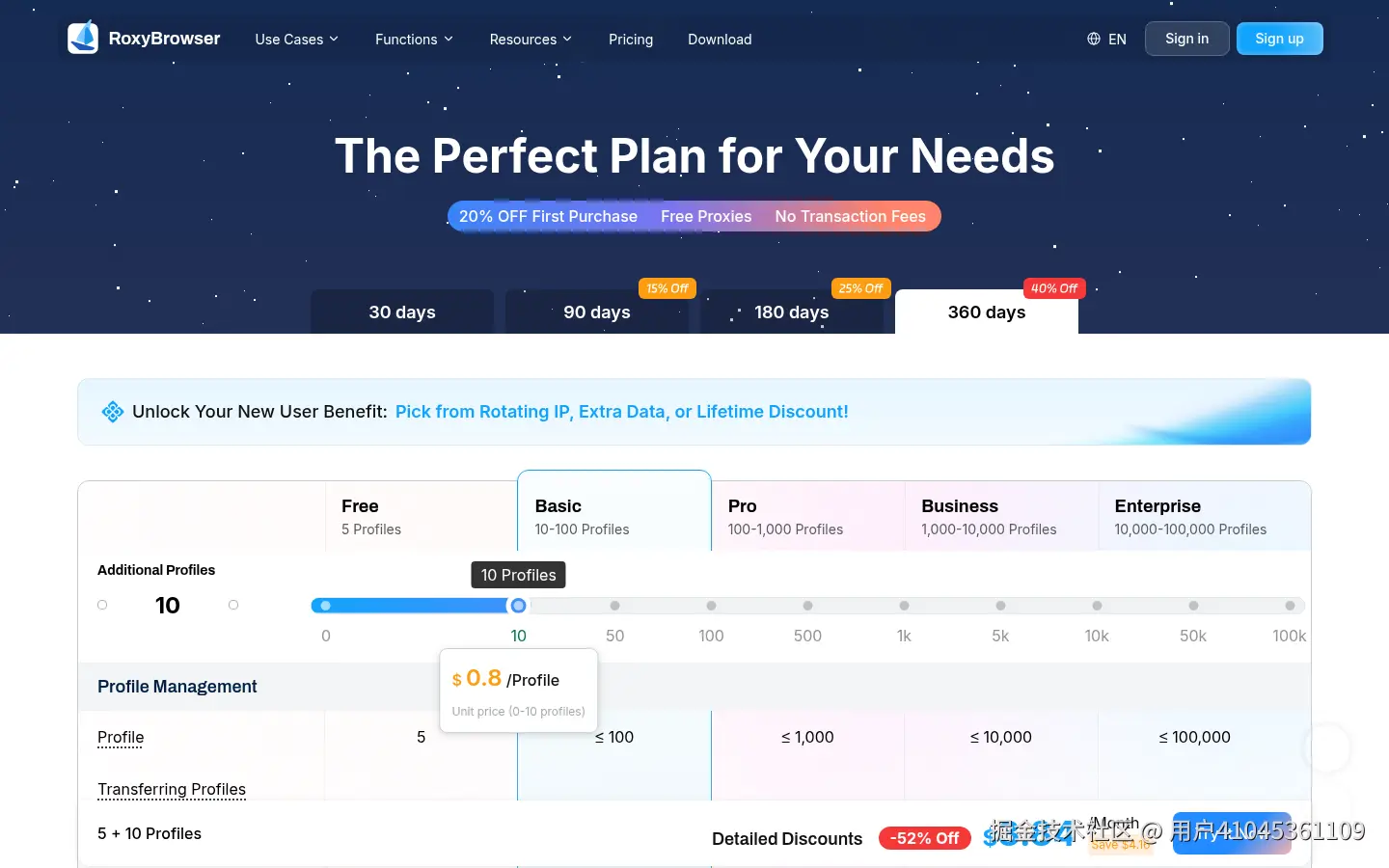Set the profiles slider to the 0 stop
This screenshot has width=1389, height=868.
(x=326, y=606)
